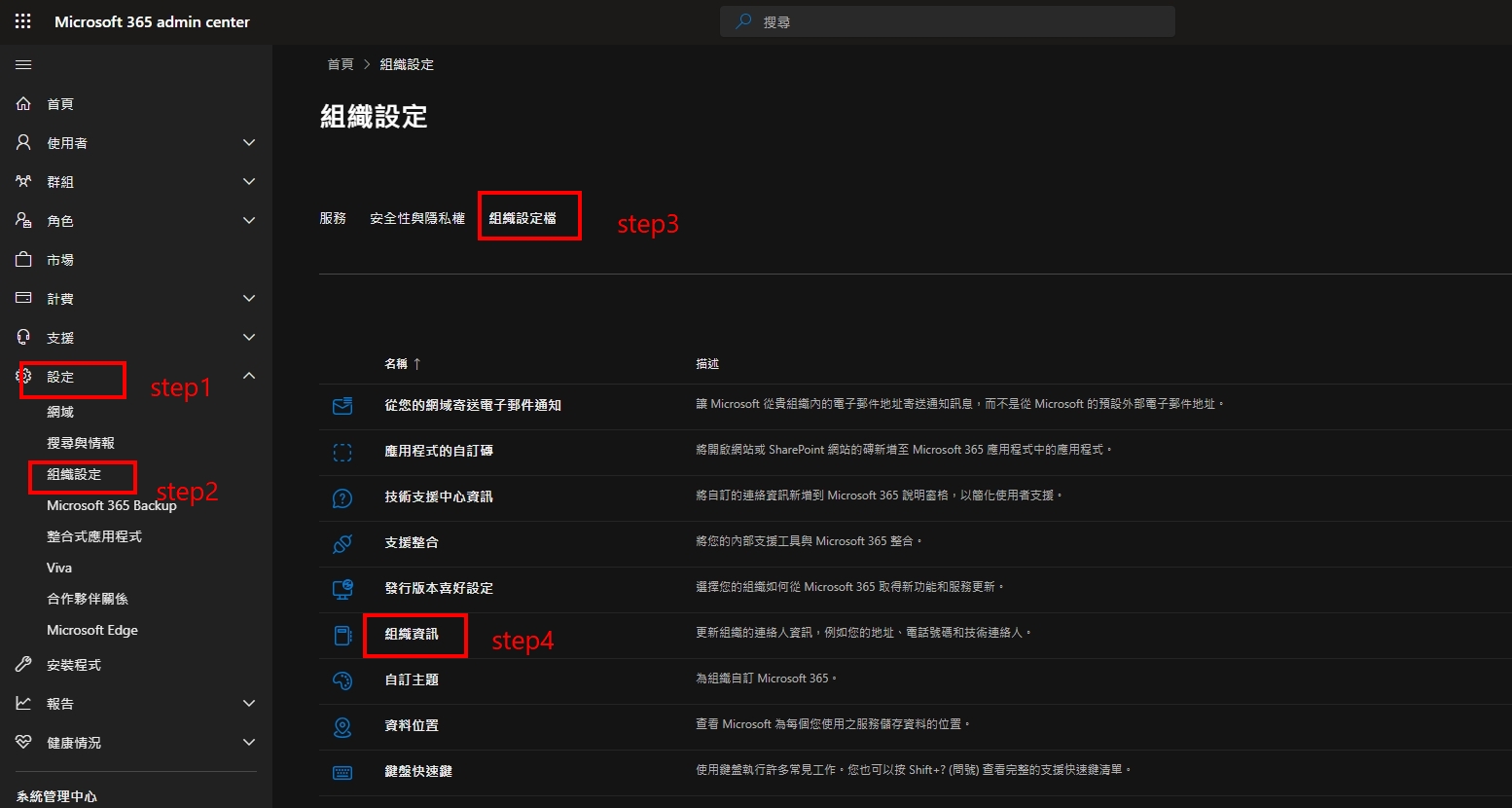The image size is (1512, 808).
Task: Open the 組織資訊 setting
Action: click(x=412, y=634)
